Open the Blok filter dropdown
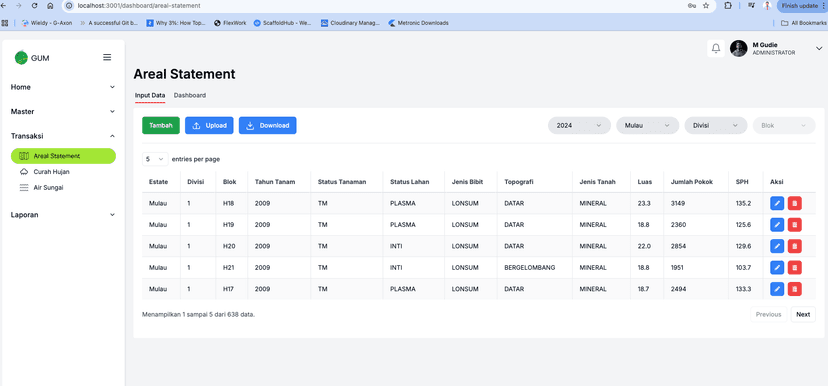 coord(784,125)
